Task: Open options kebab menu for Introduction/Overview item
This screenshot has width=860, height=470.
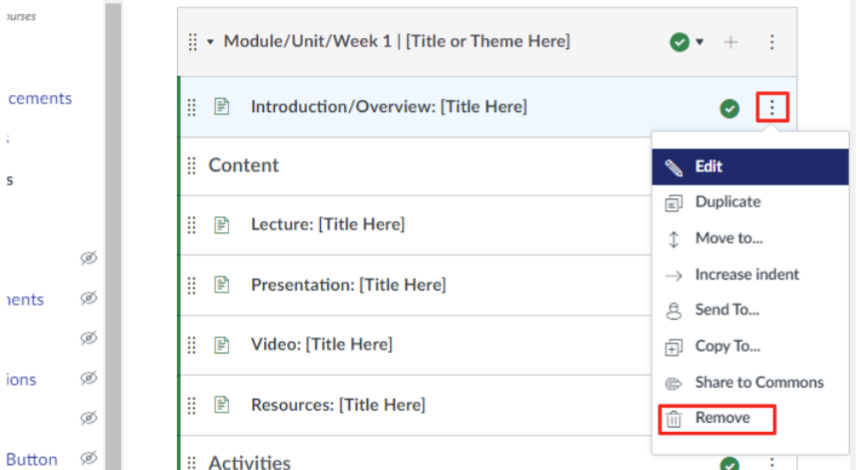Action: click(x=772, y=107)
